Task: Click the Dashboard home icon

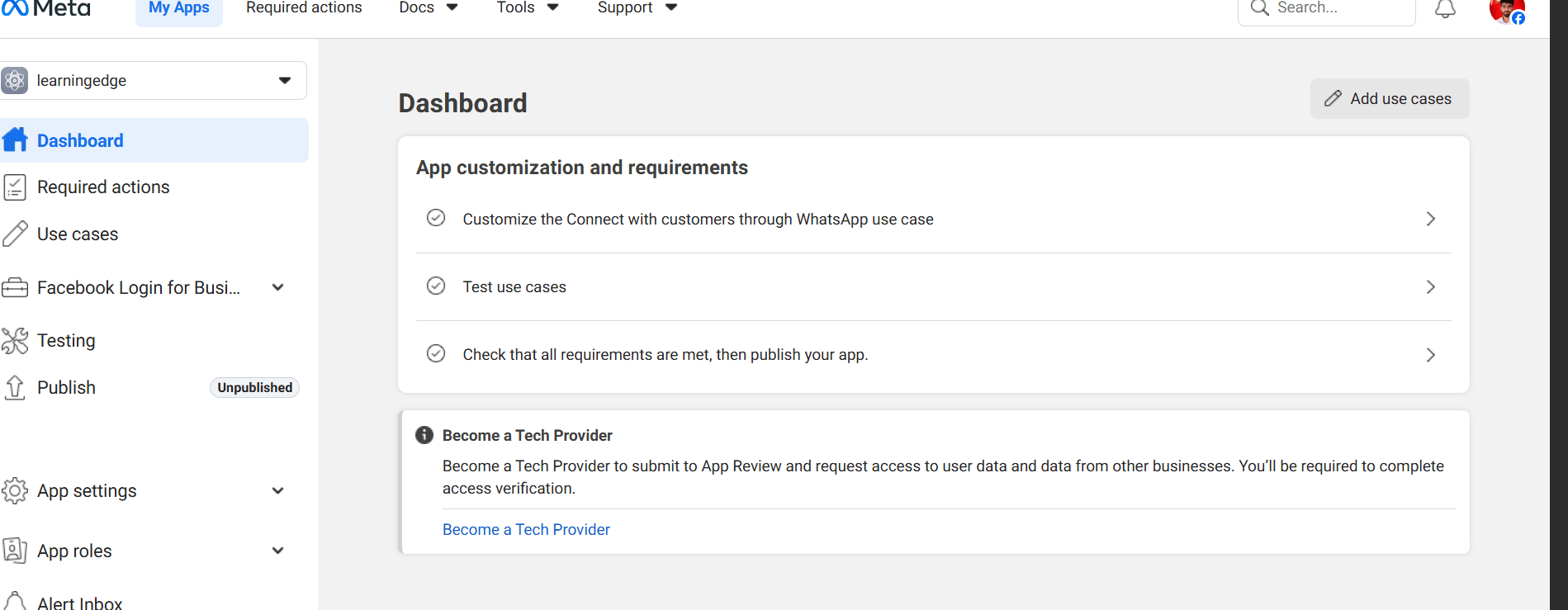Action: (15, 140)
